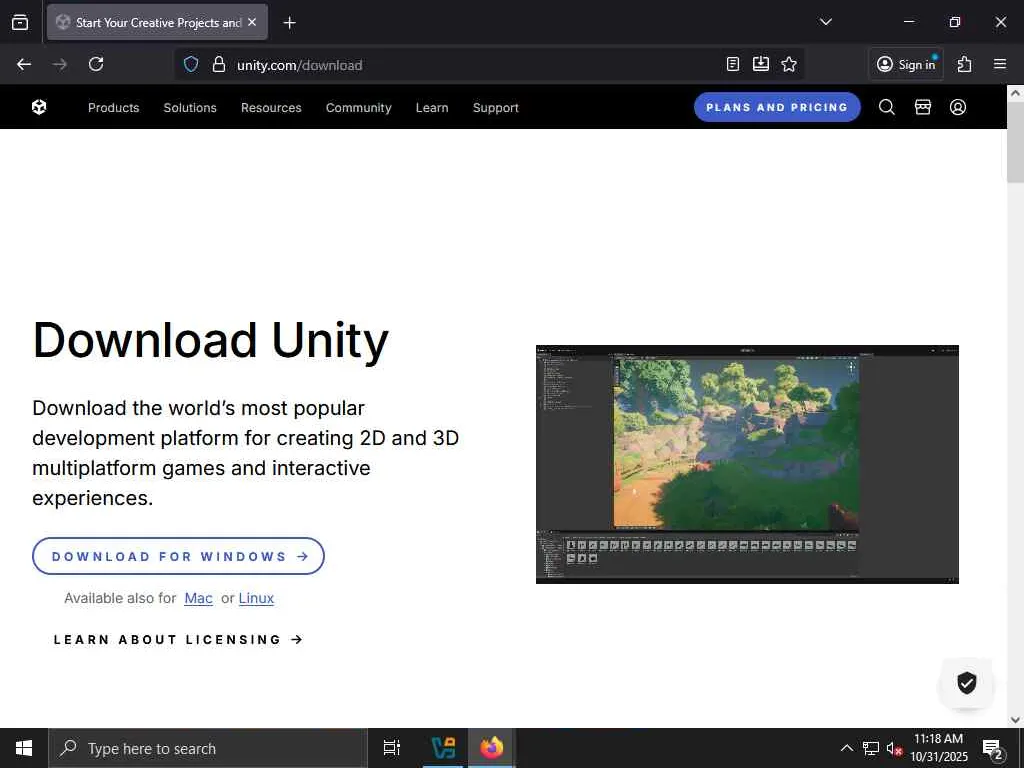Click the Unity cube logo

point(39,107)
